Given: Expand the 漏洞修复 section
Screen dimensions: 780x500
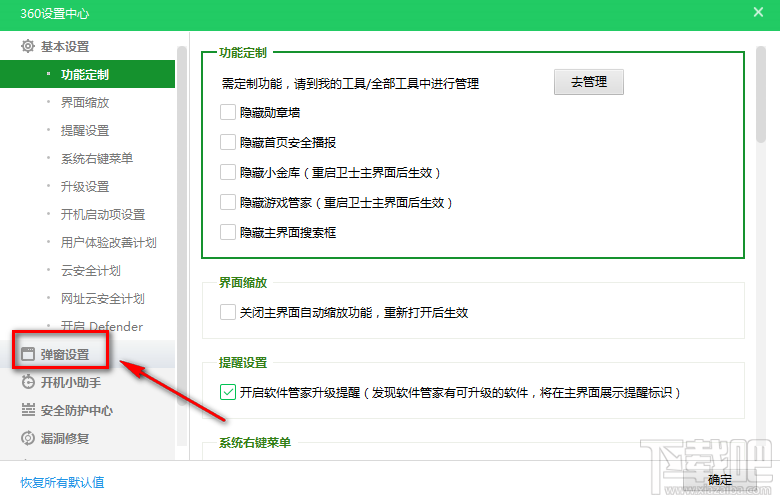Looking at the screenshot, I should tap(65, 438).
